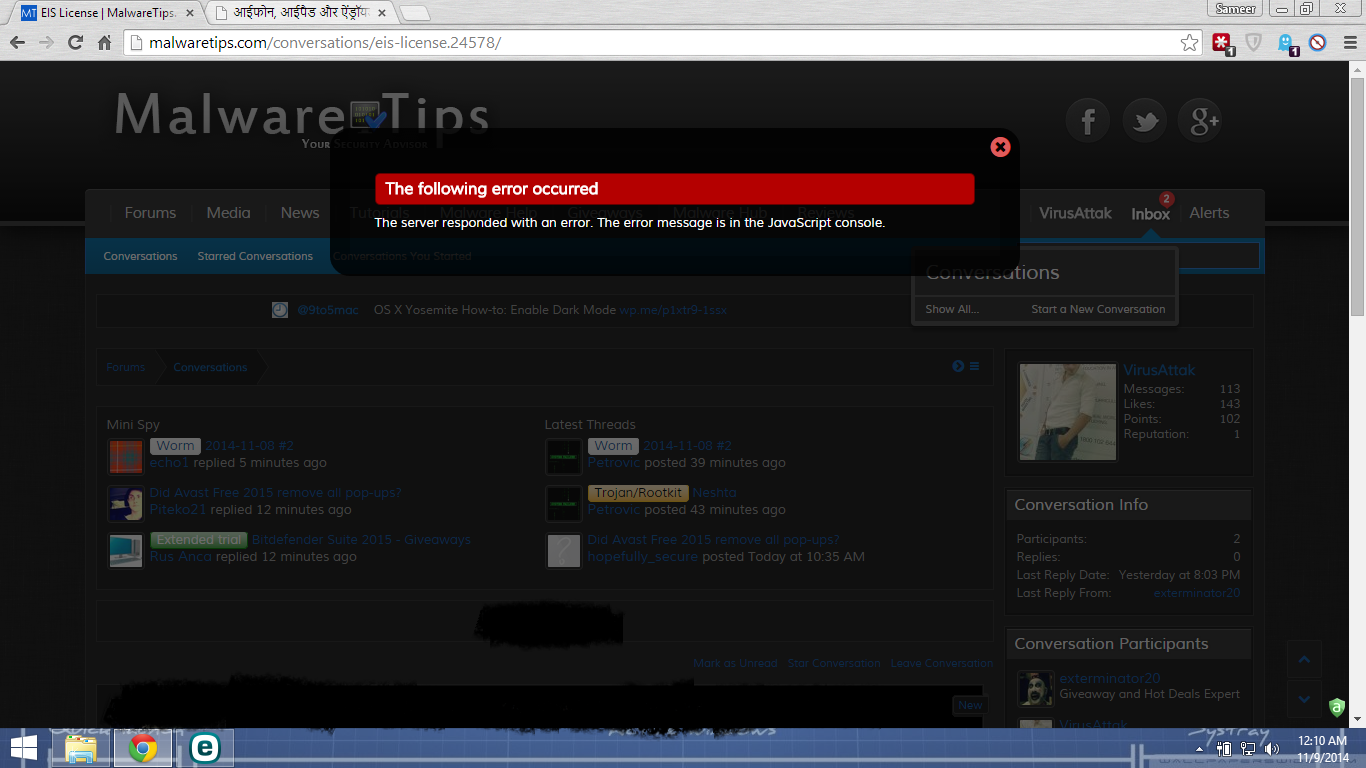Screen dimensions: 1366x768
Task: Click the LastPass extension icon
Action: [x=1222, y=42]
